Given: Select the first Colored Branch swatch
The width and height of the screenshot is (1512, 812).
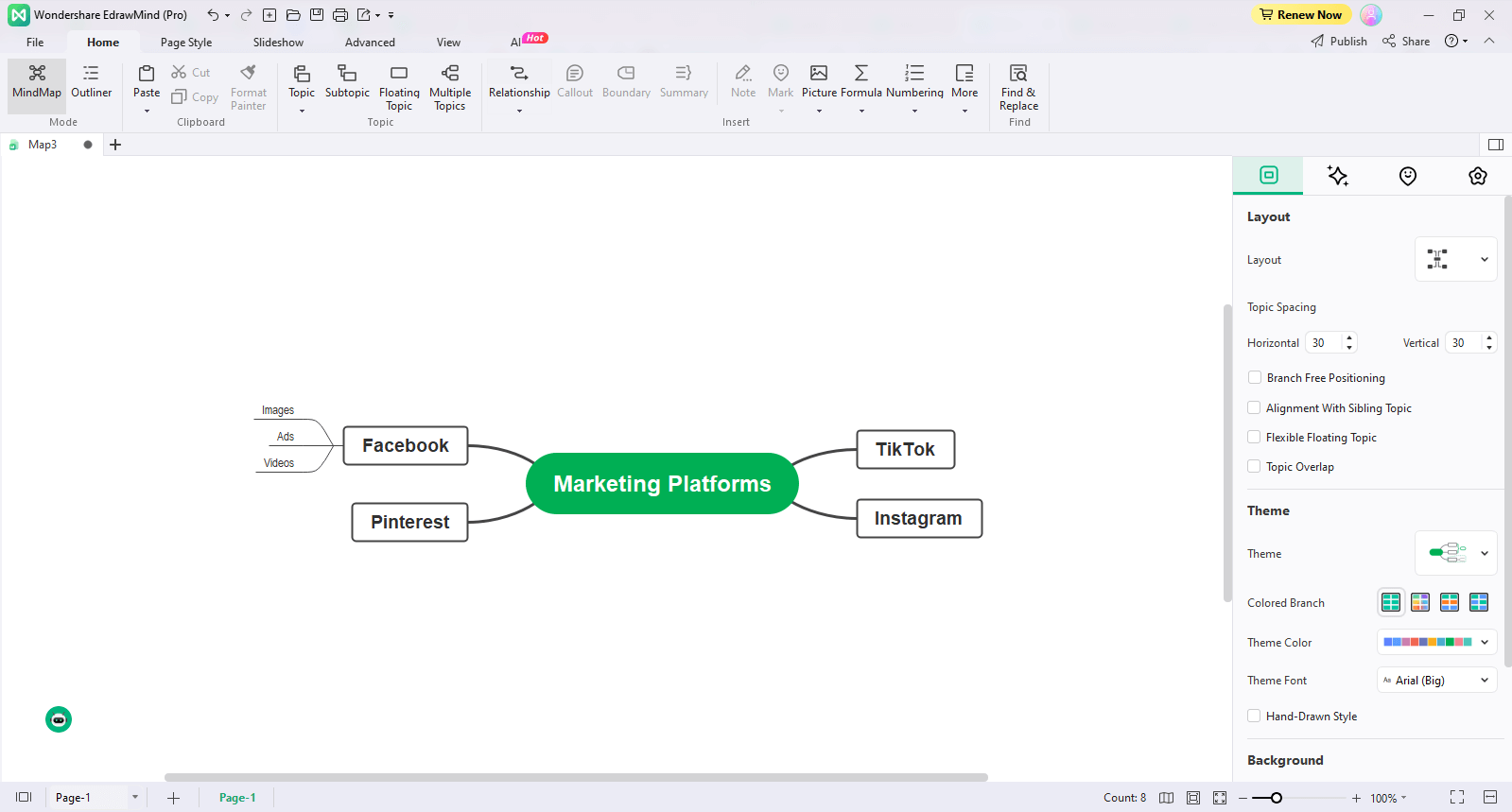Looking at the screenshot, I should [1391, 602].
